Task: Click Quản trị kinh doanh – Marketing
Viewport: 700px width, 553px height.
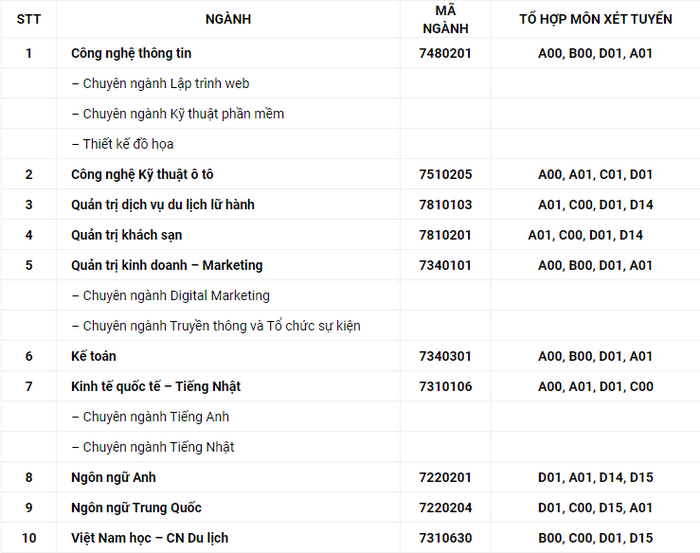Action: pos(167,266)
